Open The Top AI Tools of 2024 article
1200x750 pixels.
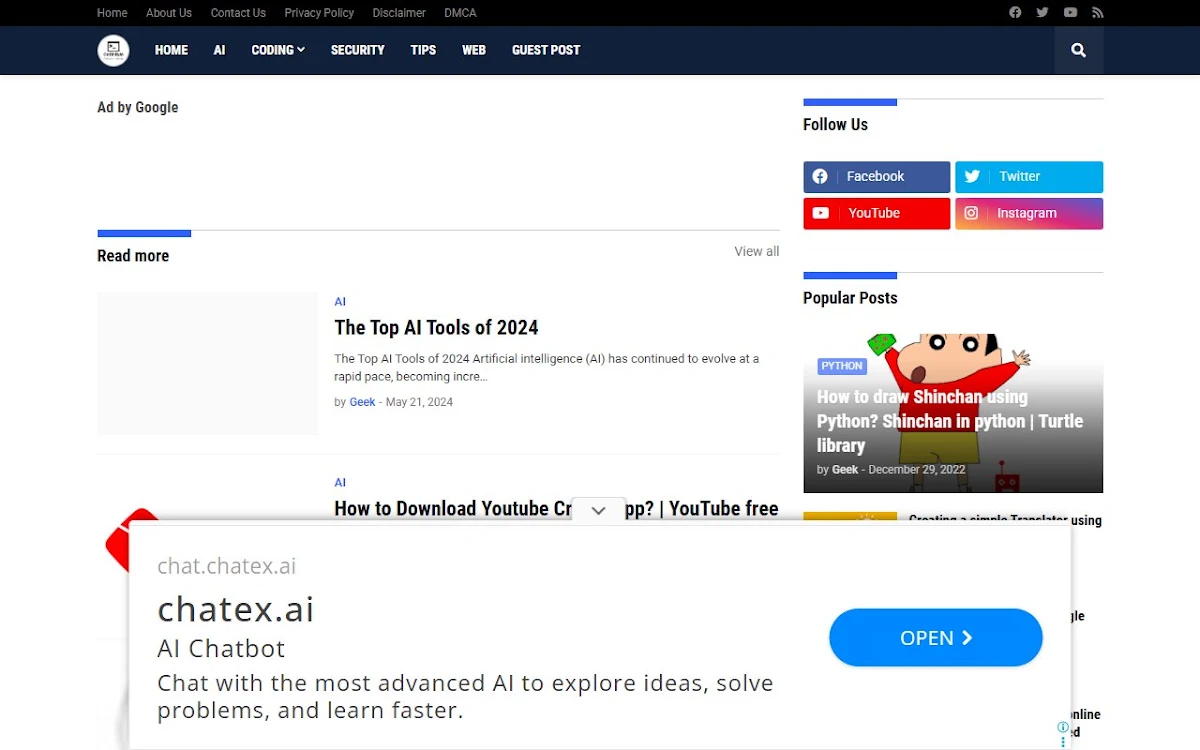click(x=436, y=328)
